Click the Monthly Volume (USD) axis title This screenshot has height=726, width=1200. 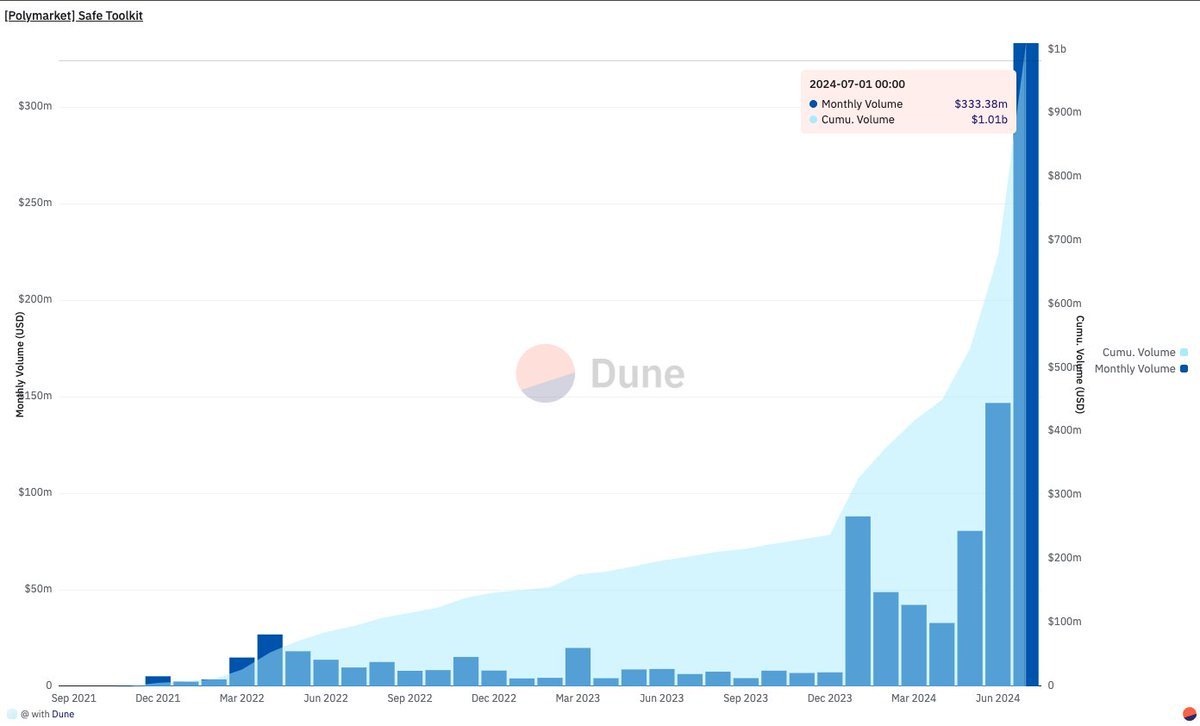20,364
